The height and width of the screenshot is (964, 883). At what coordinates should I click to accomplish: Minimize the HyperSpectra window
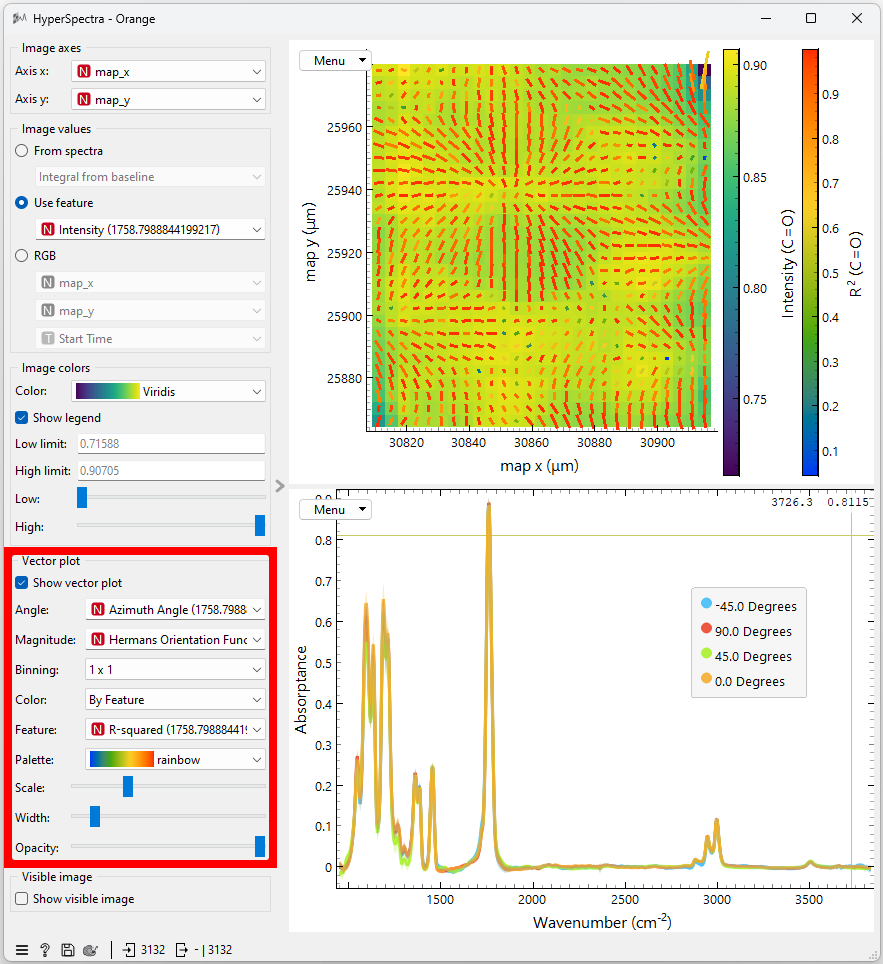coord(766,18)
